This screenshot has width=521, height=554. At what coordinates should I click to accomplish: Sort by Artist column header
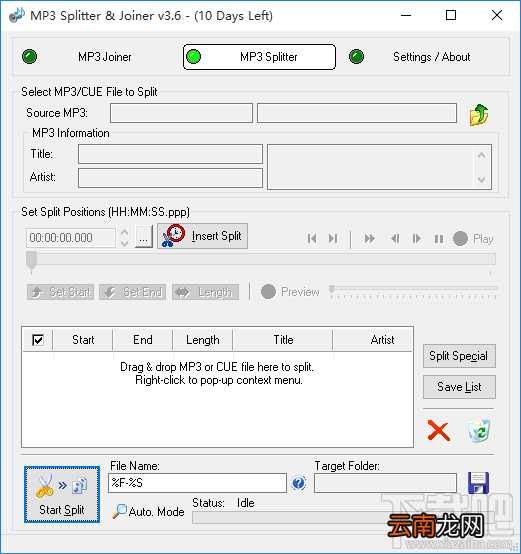click(373, 340)
